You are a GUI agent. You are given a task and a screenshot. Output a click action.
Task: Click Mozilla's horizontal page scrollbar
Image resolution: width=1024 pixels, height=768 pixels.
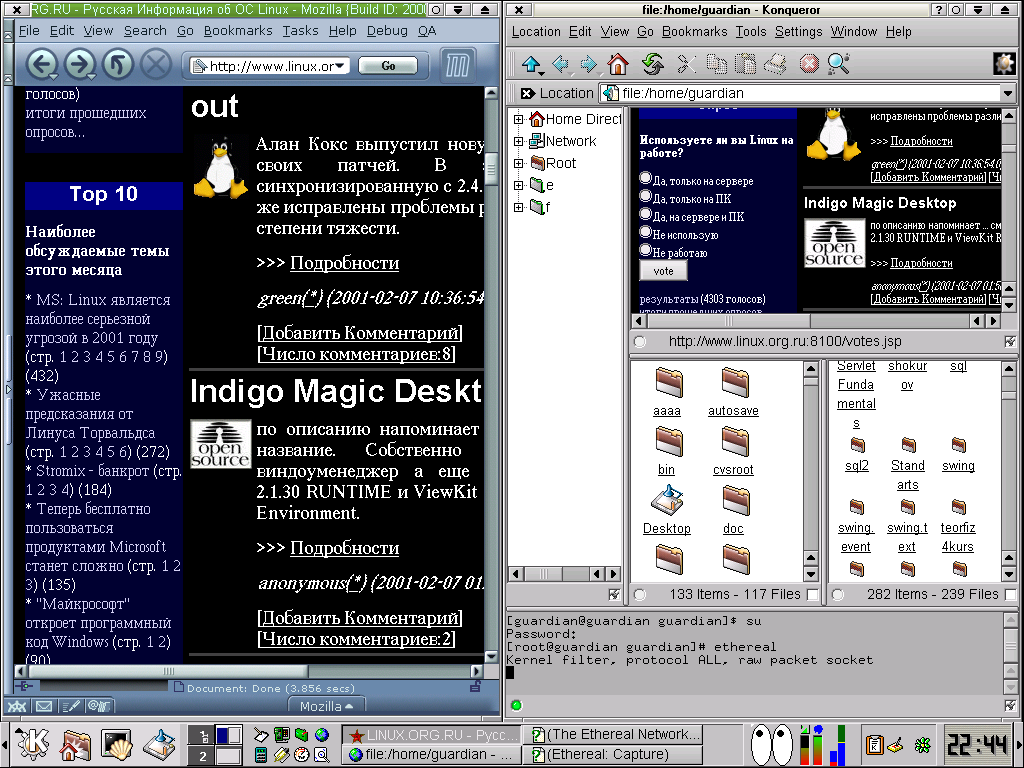coord(249,671)
